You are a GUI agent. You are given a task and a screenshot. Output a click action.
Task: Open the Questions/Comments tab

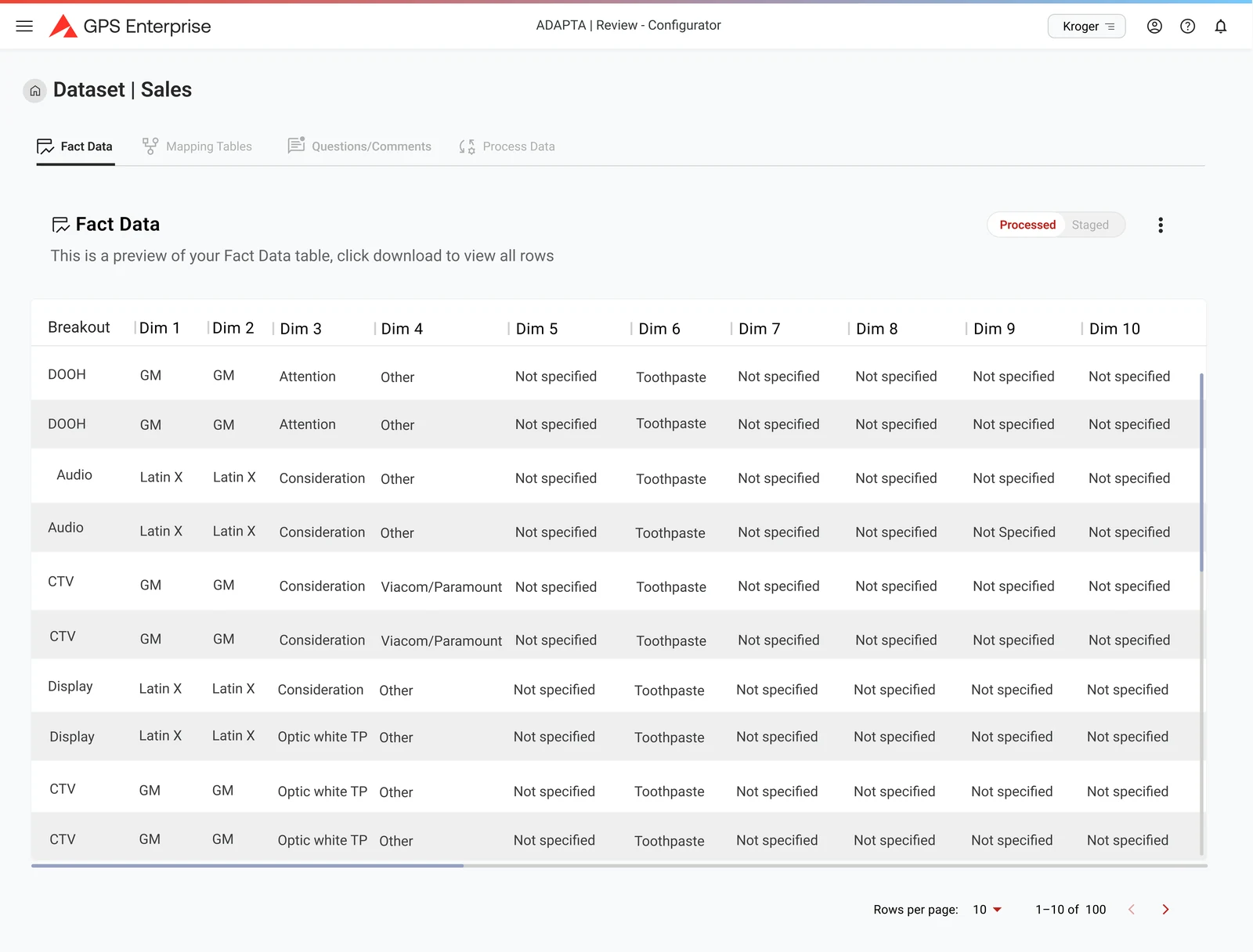click(359, 146)
